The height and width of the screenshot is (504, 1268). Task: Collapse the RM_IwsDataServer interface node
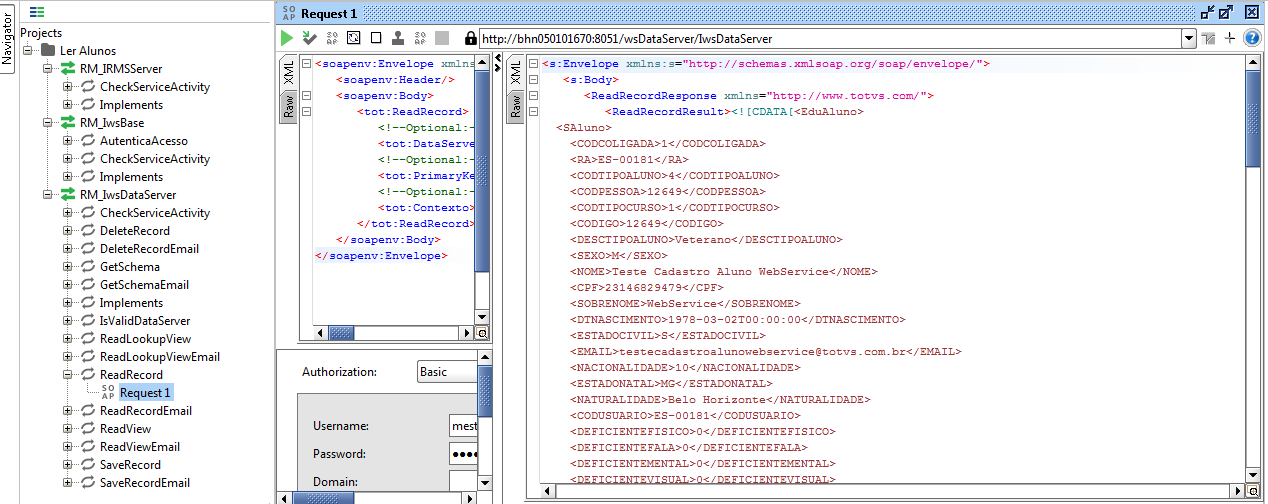pos(49,195)
